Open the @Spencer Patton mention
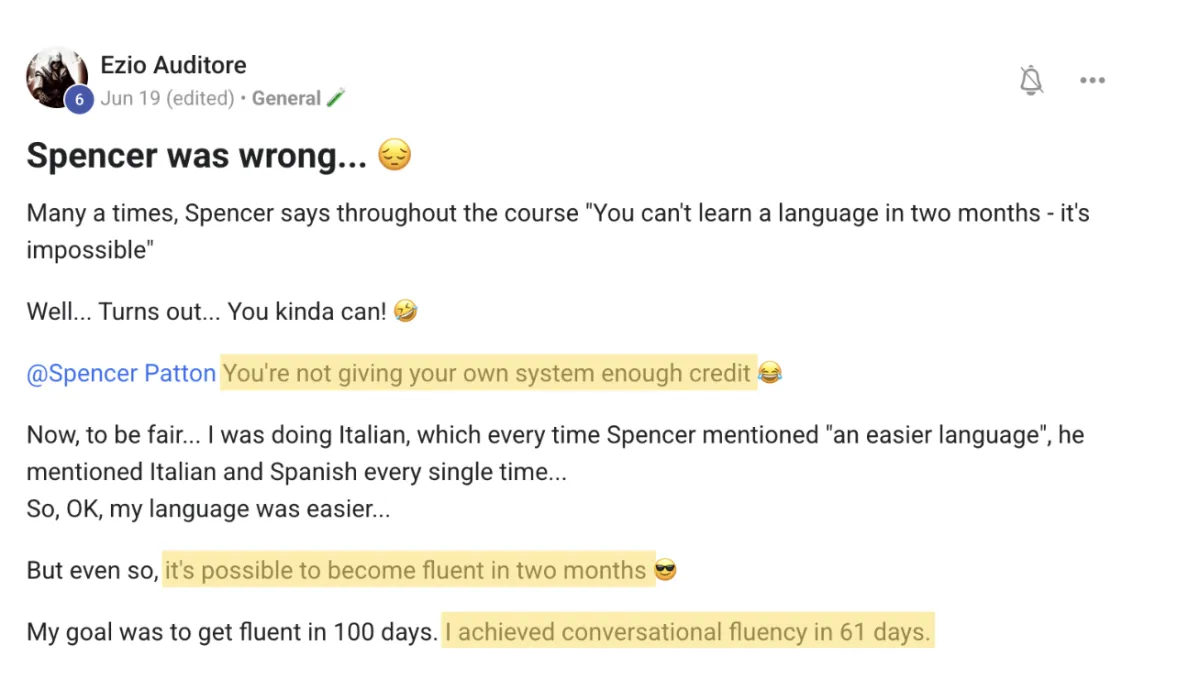 [x=121, y=373]
